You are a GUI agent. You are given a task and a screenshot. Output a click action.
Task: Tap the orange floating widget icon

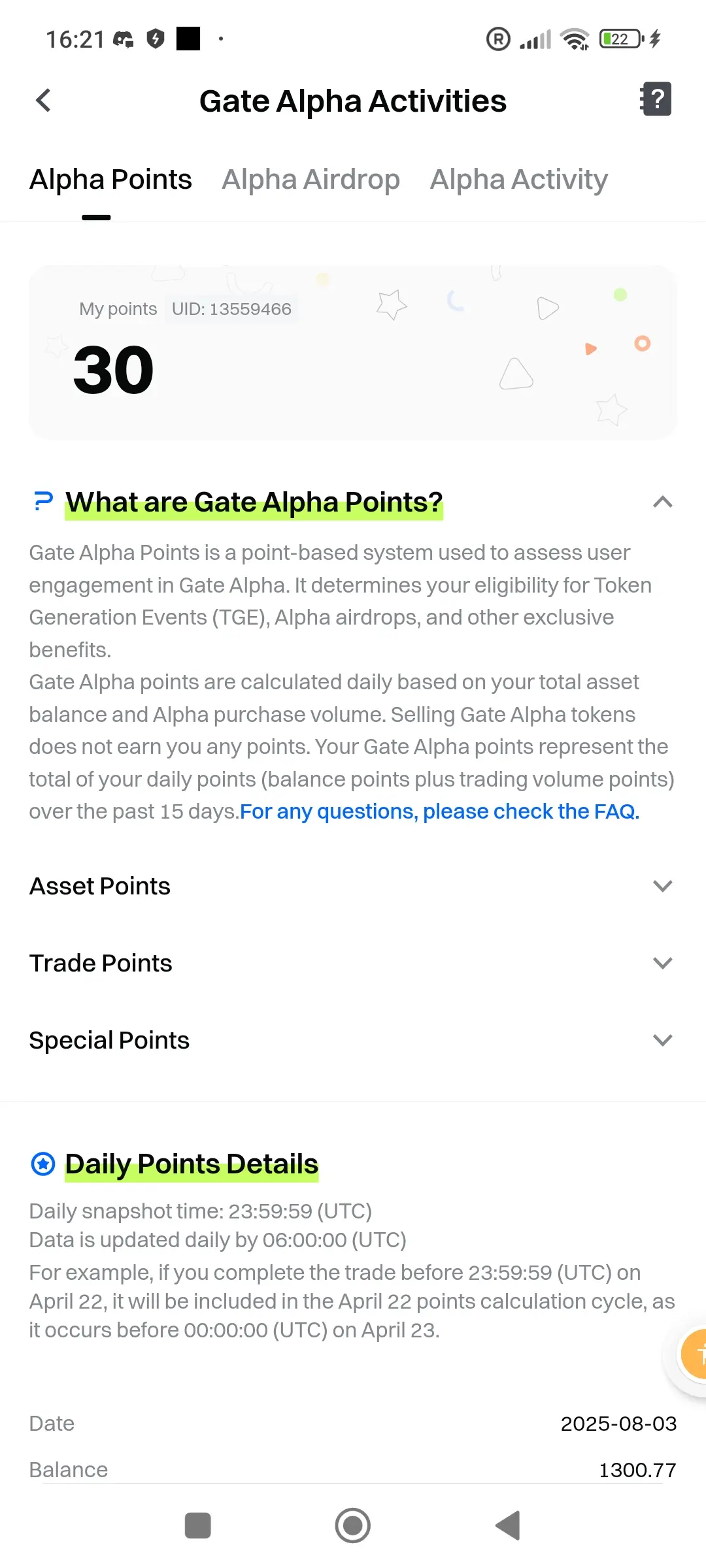click(x=693, y=1354)
